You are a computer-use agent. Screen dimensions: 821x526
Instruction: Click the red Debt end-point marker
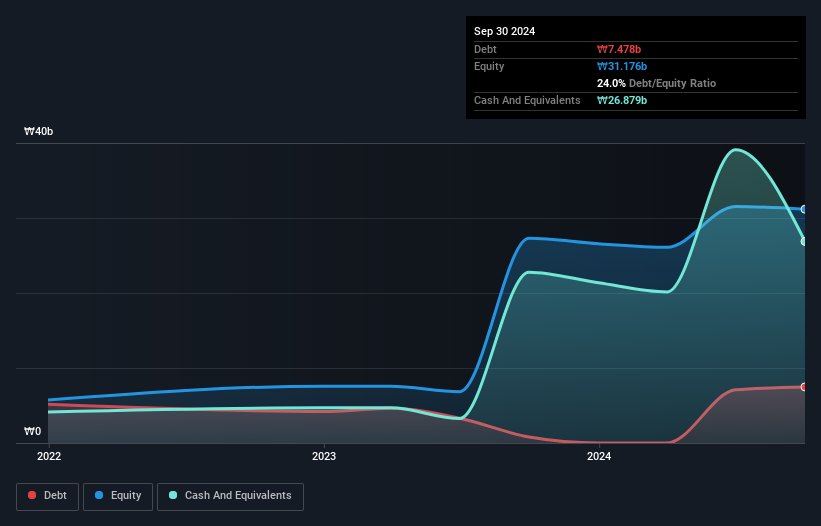pyautogui.click(x=804, y=387)
